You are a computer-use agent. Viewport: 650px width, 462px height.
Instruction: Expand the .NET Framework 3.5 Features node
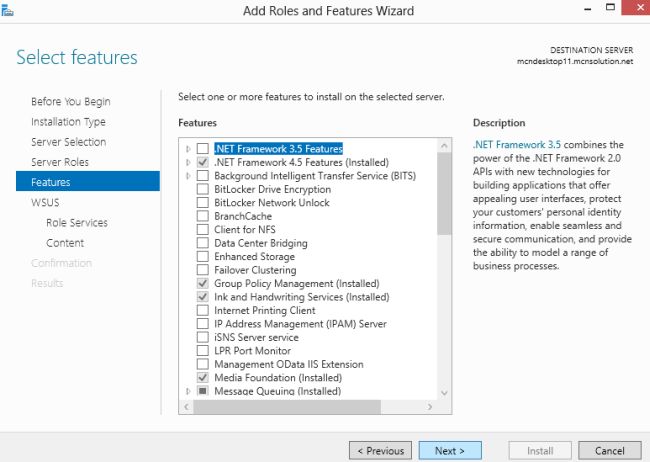click(x=188, y=149)
